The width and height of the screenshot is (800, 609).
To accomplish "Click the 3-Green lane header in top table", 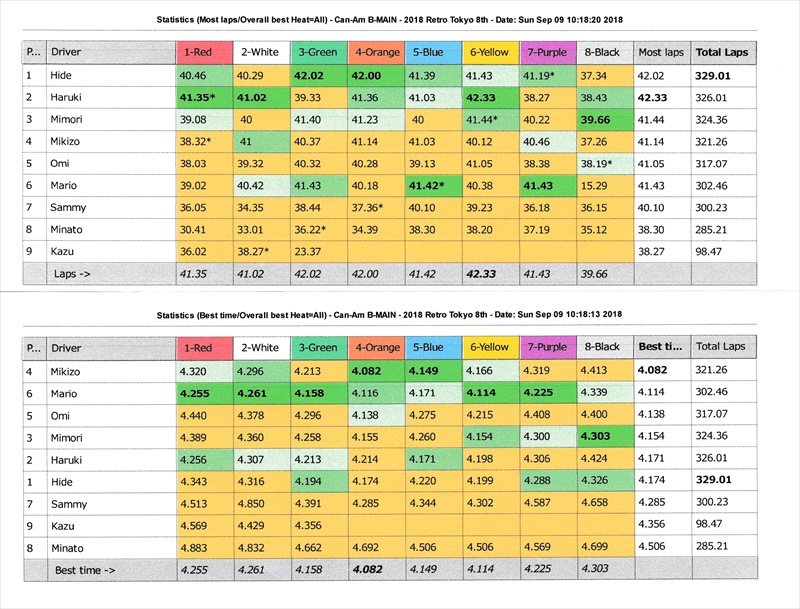I will tap(318, 52).
